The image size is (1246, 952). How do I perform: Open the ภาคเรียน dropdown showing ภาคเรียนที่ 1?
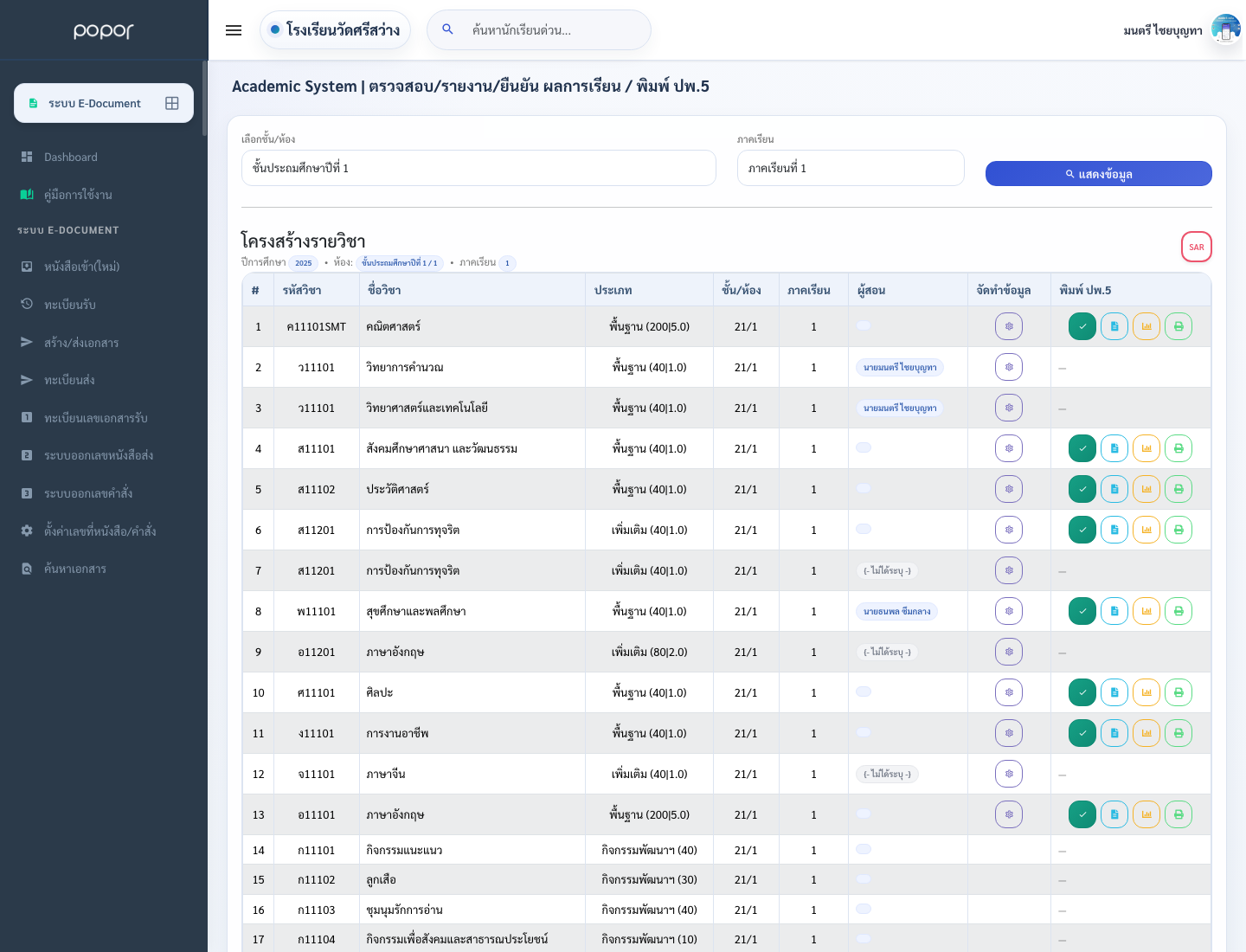[851, 168]
